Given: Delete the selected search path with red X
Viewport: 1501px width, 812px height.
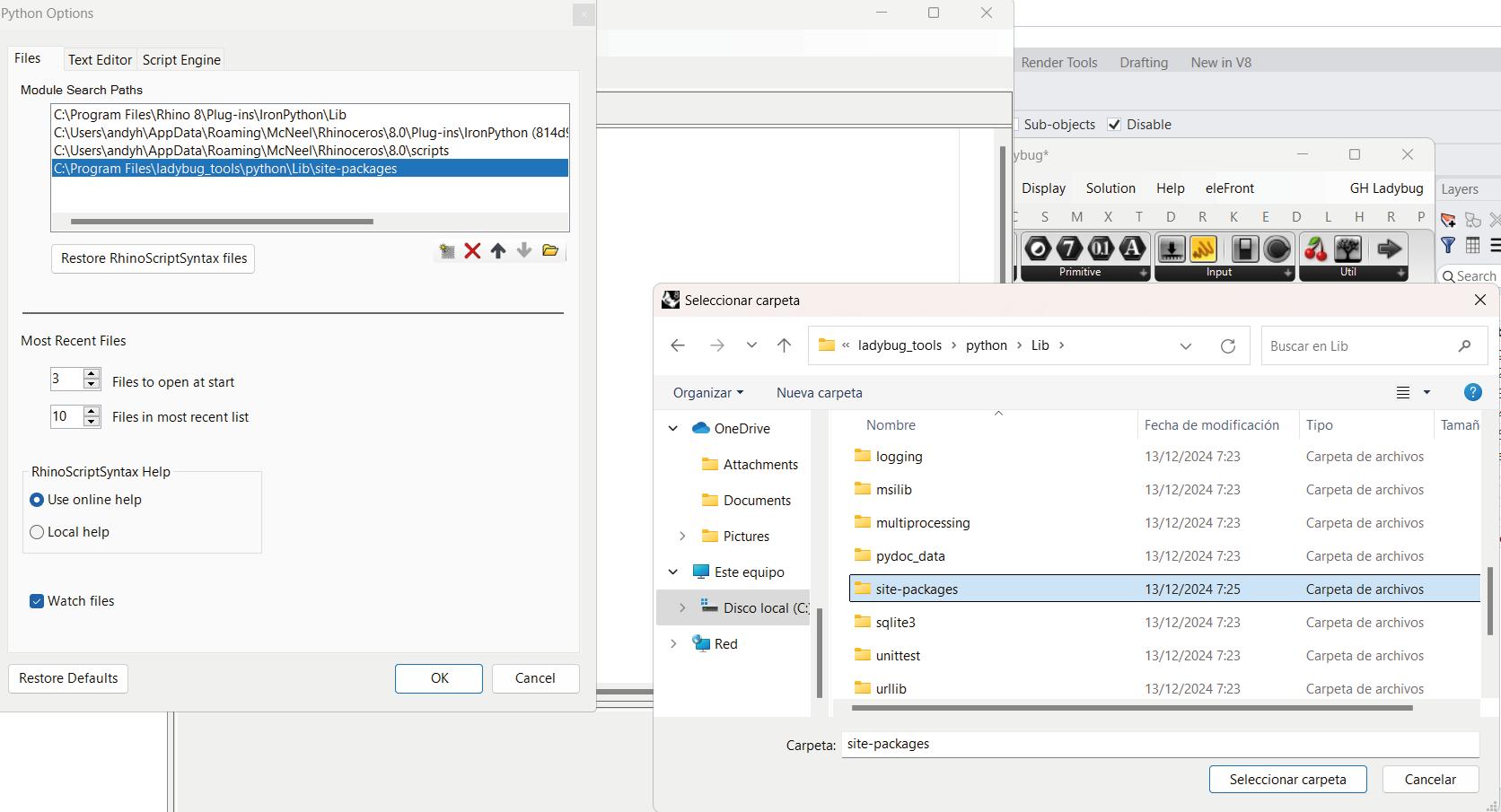Looking at the screenshot, I should point(472,251).
